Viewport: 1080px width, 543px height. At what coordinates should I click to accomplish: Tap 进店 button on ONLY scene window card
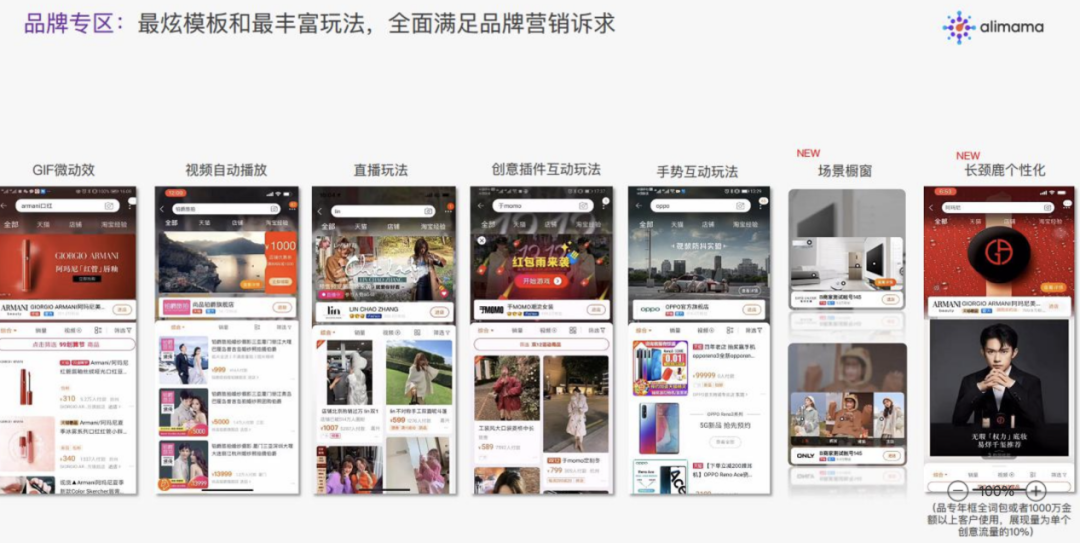[892, 455]
